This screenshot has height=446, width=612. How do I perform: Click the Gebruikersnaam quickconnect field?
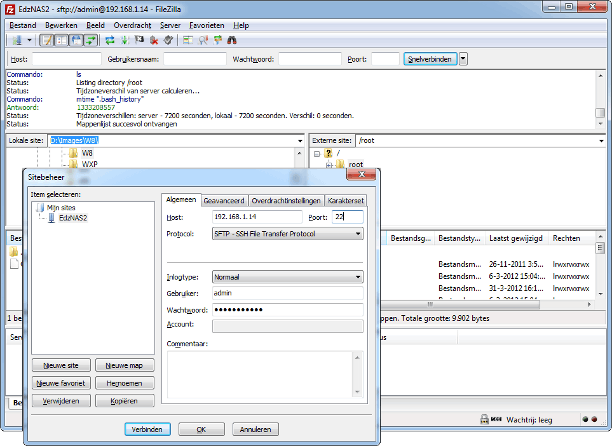pyautogui.click(x=195, y=59)
